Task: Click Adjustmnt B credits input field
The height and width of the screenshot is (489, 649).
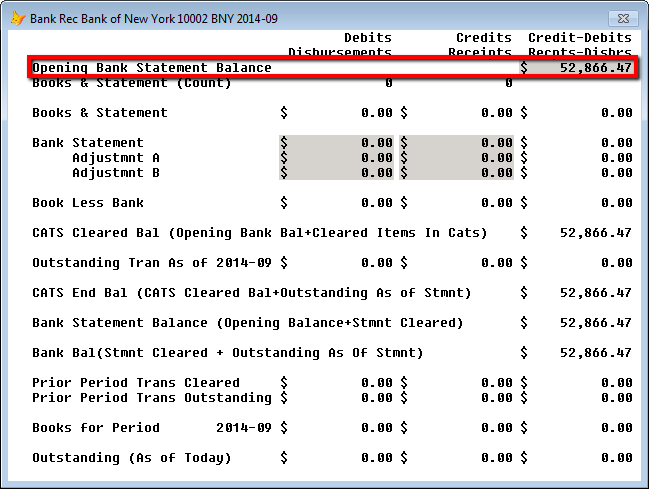Action: 456,172
